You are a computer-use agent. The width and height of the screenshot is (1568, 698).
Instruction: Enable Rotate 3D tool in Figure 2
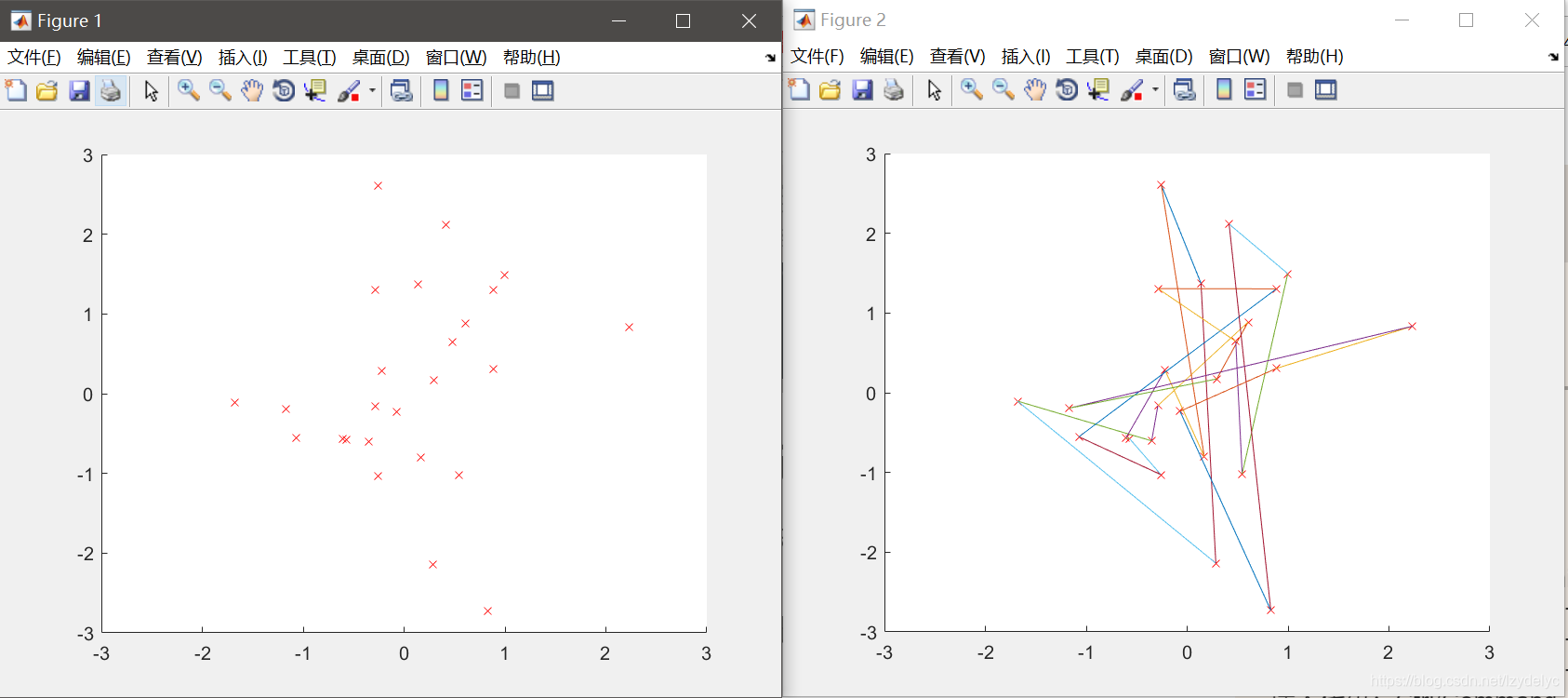(1067, 89)
